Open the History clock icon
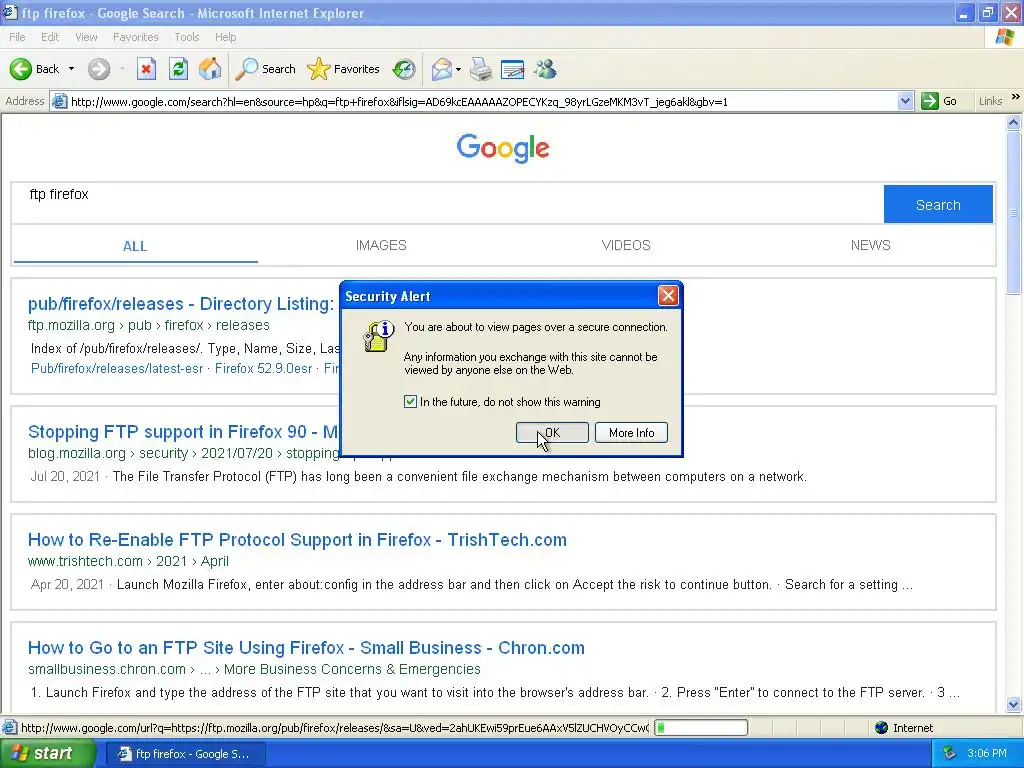Image resolution: width=1024 pixels, height=768 pixels. pos(404,69)
